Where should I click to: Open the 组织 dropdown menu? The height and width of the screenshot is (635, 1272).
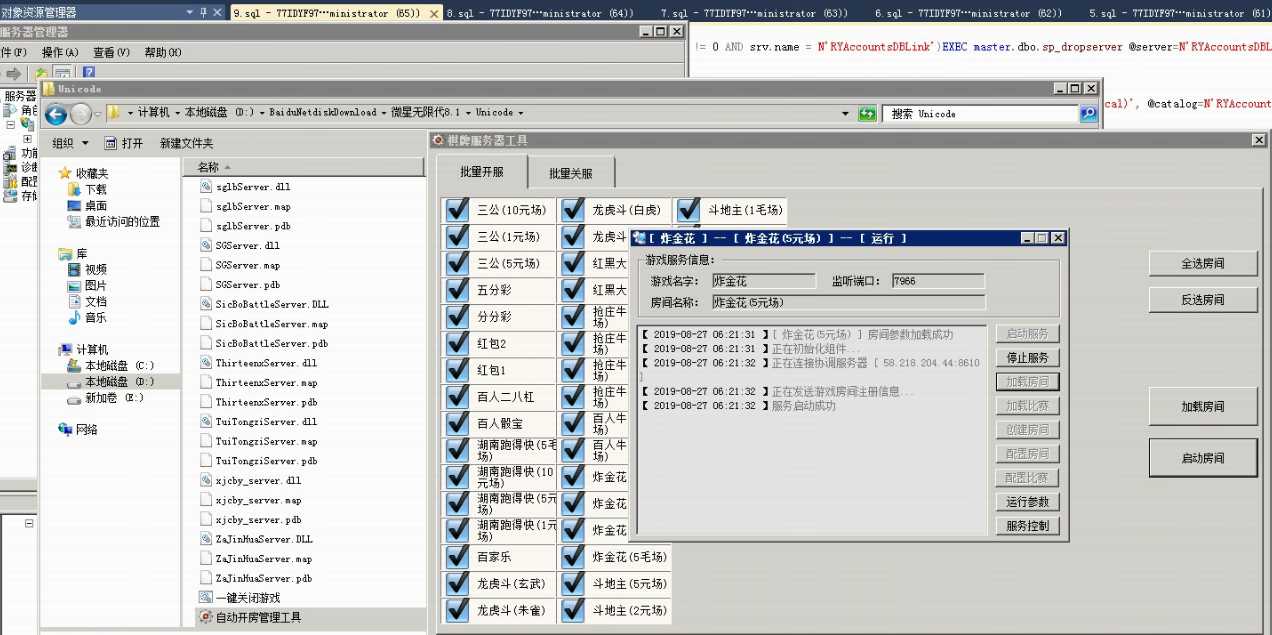click(70, 143)
